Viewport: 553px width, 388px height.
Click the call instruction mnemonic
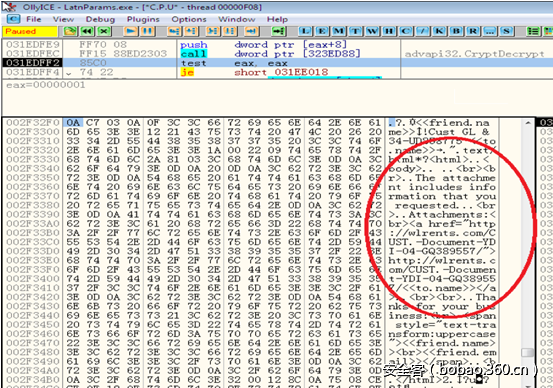point(194,54)
